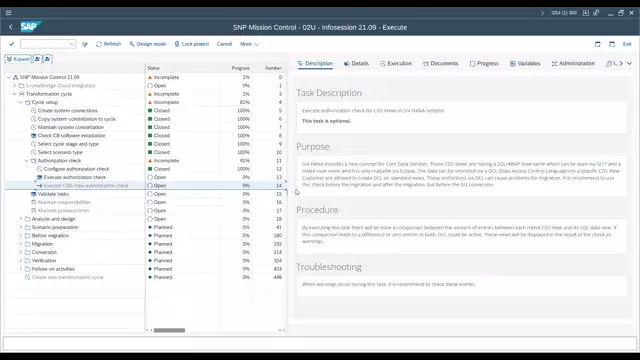This screenshot has width=640, height=360.
Task: Click the Exit button
Action: pyautogui.click(x=627, y=44)
